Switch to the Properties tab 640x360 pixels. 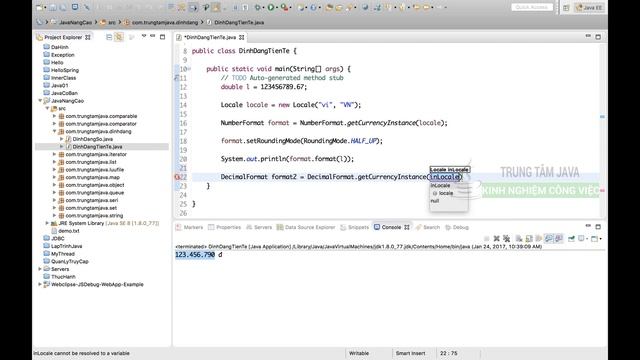pos(224,227)
